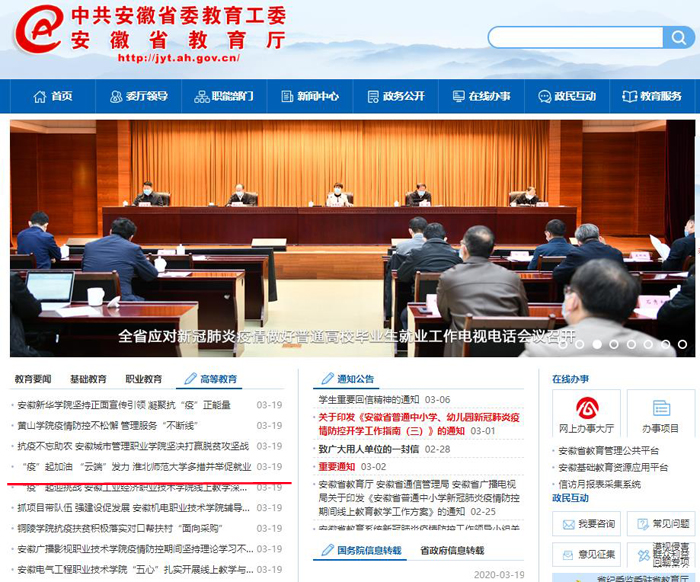Open the 新闻中心 navigation item
Image resolution: width=700 pixels, height=582 pixels.
(311, 97)
